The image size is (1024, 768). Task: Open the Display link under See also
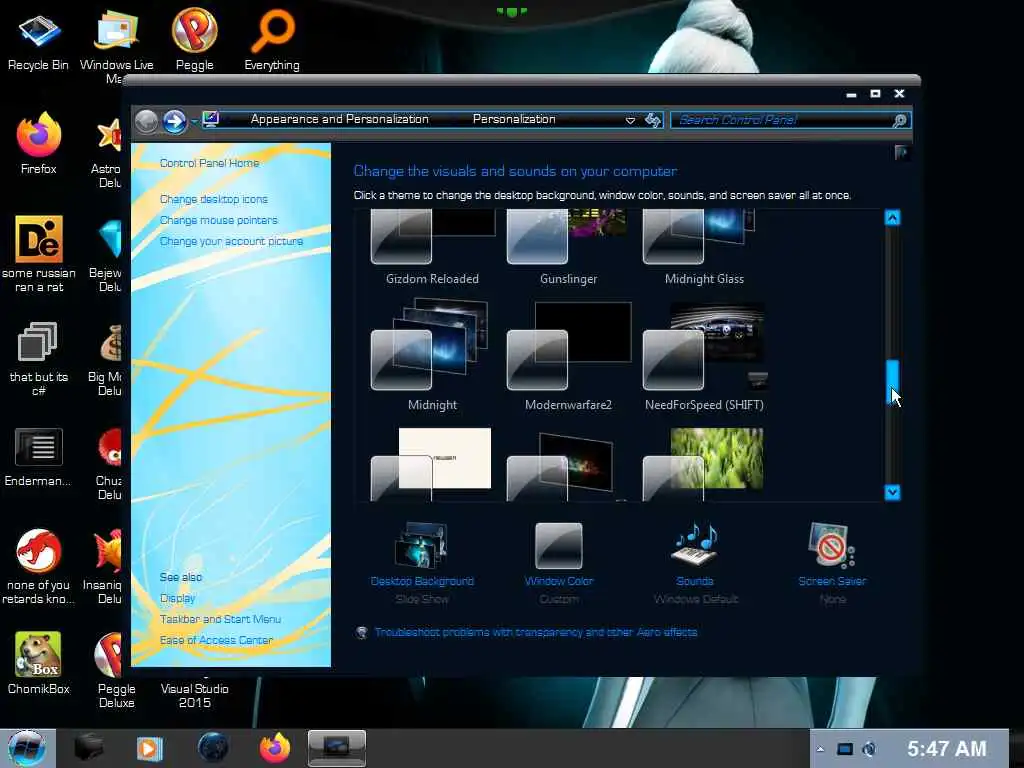tap(178, 598)
